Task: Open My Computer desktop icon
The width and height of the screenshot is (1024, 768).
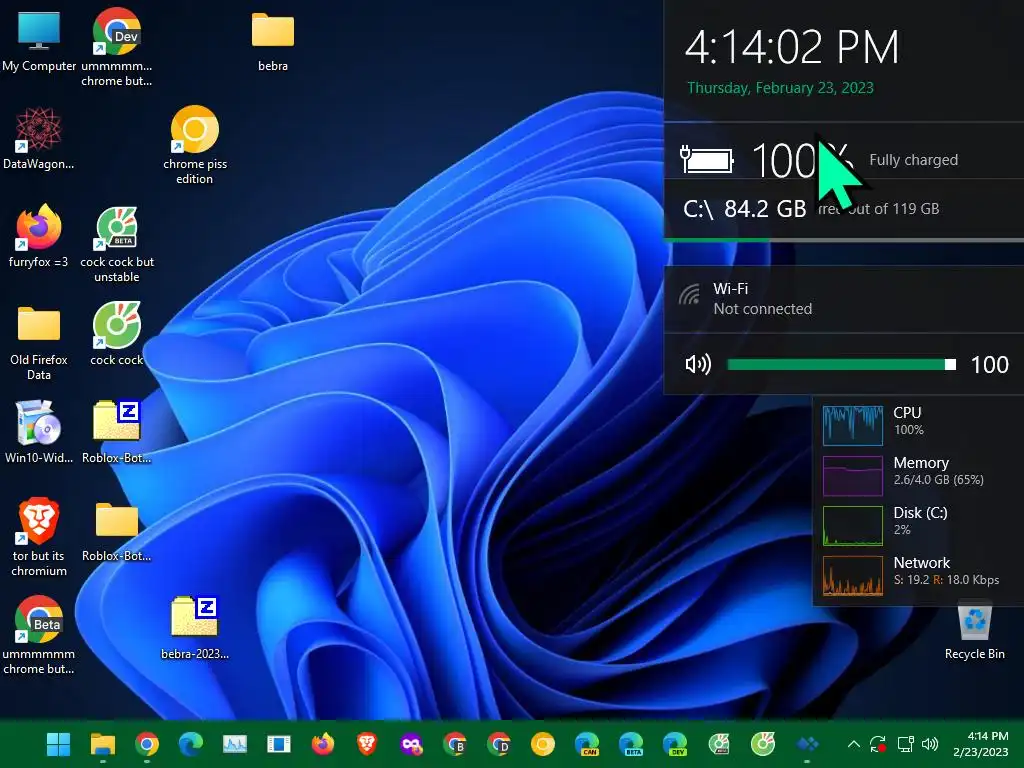Action: click(39, 41)
